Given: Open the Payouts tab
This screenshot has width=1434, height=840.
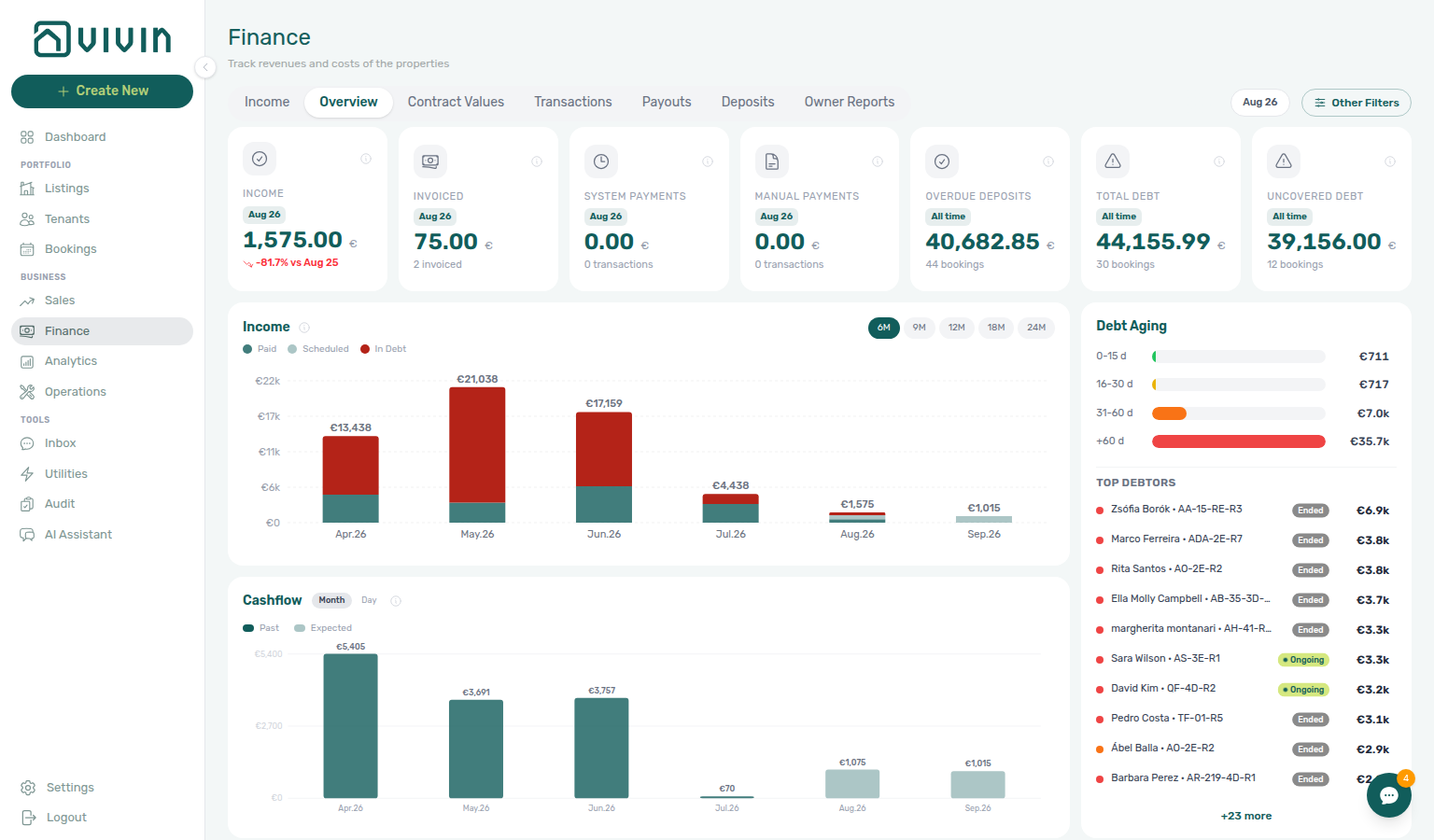Looking at the screenshot, I should click(x=667, y=102).
